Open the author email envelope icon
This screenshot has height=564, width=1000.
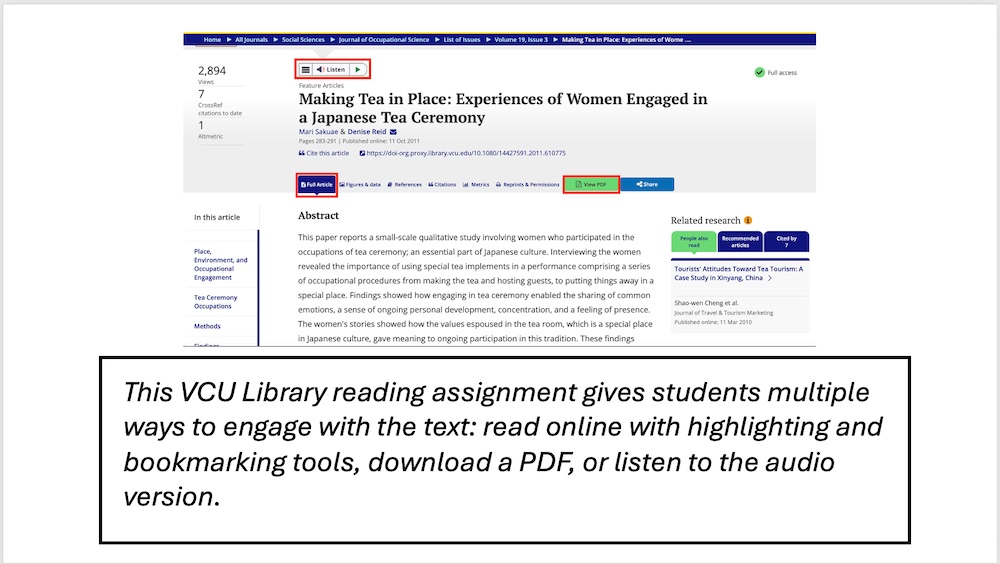click(x=393, y=132)
